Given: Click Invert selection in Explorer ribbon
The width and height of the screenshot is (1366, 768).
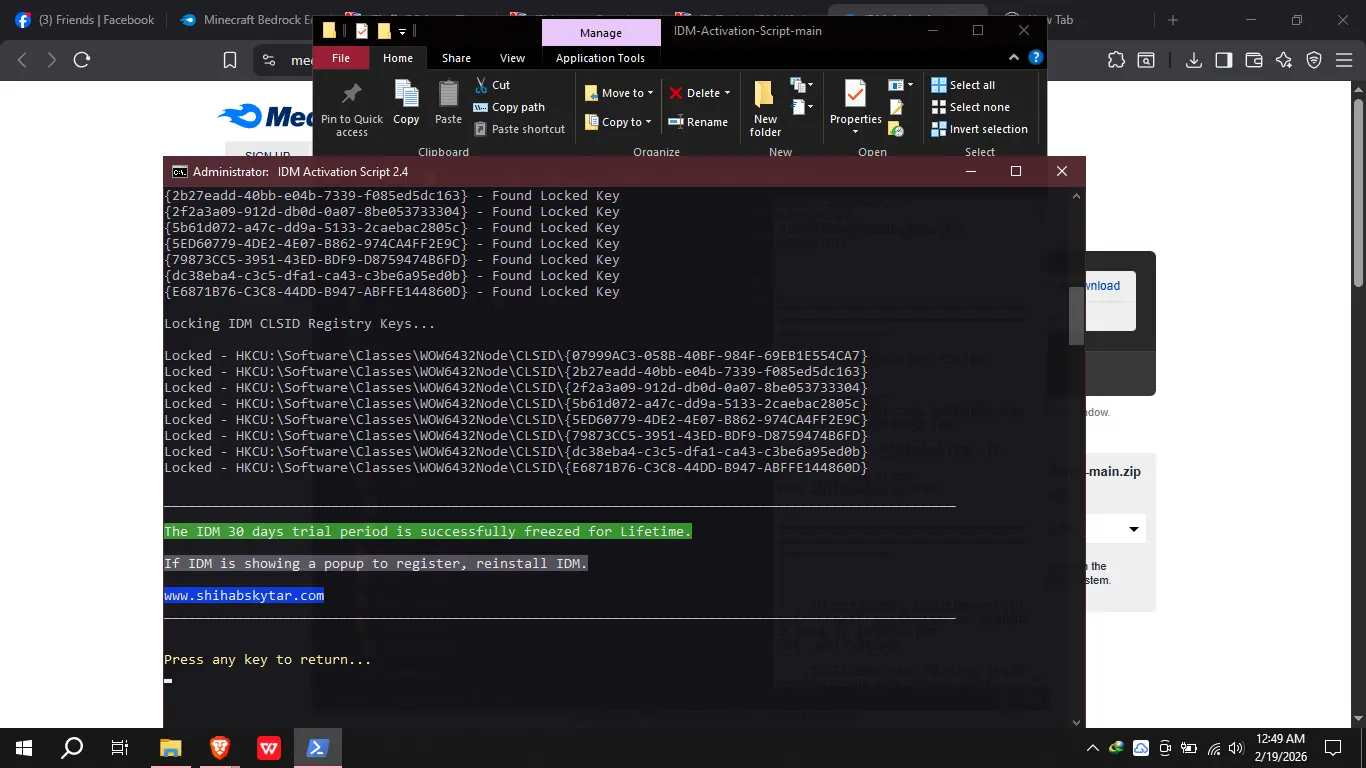Looking at the screenshot, I should coord(979,129).
